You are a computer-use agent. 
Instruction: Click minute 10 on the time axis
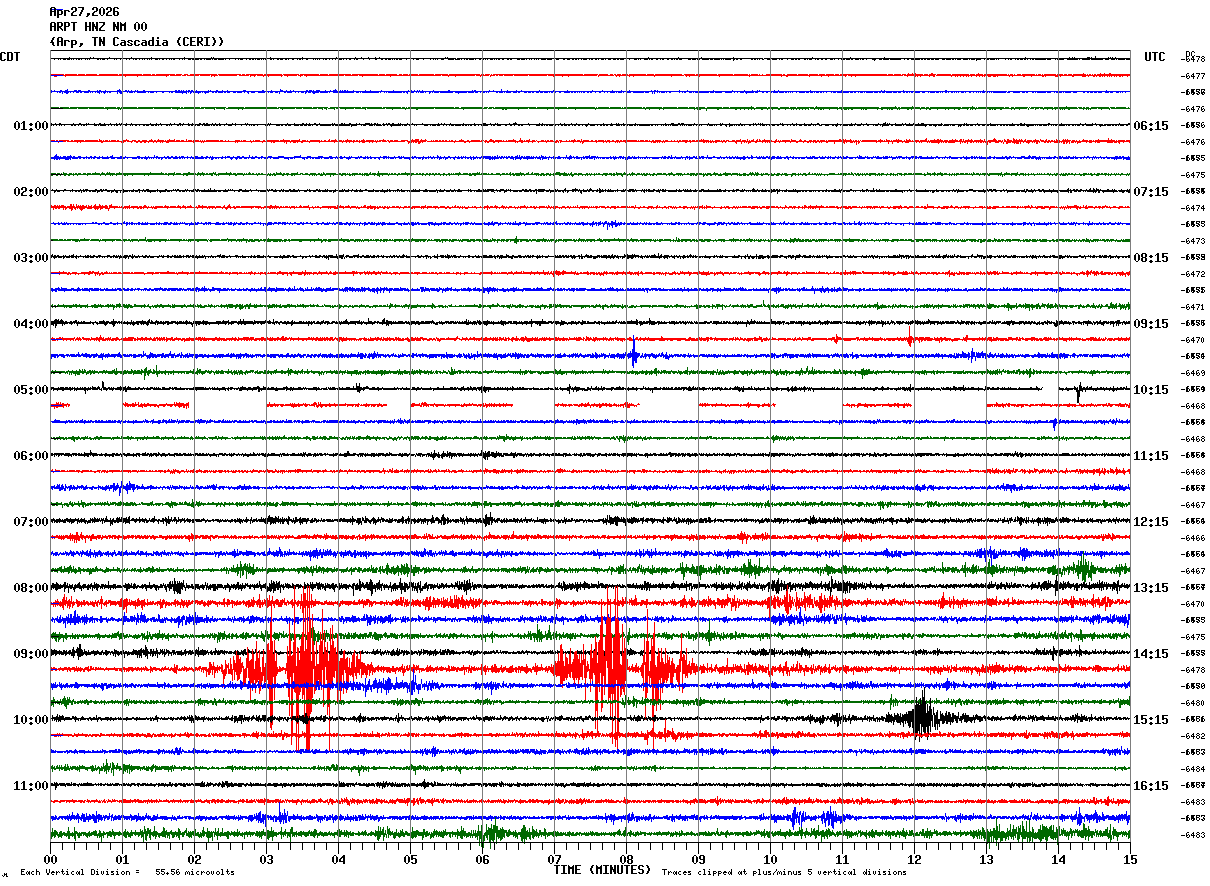pyautogui.click(x=770, y=859)
